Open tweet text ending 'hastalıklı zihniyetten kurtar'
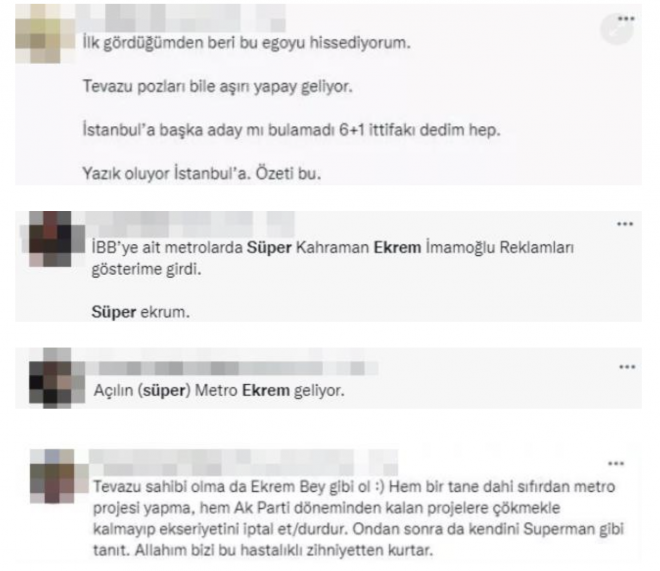The image size is (660, 571). [358, 518]
